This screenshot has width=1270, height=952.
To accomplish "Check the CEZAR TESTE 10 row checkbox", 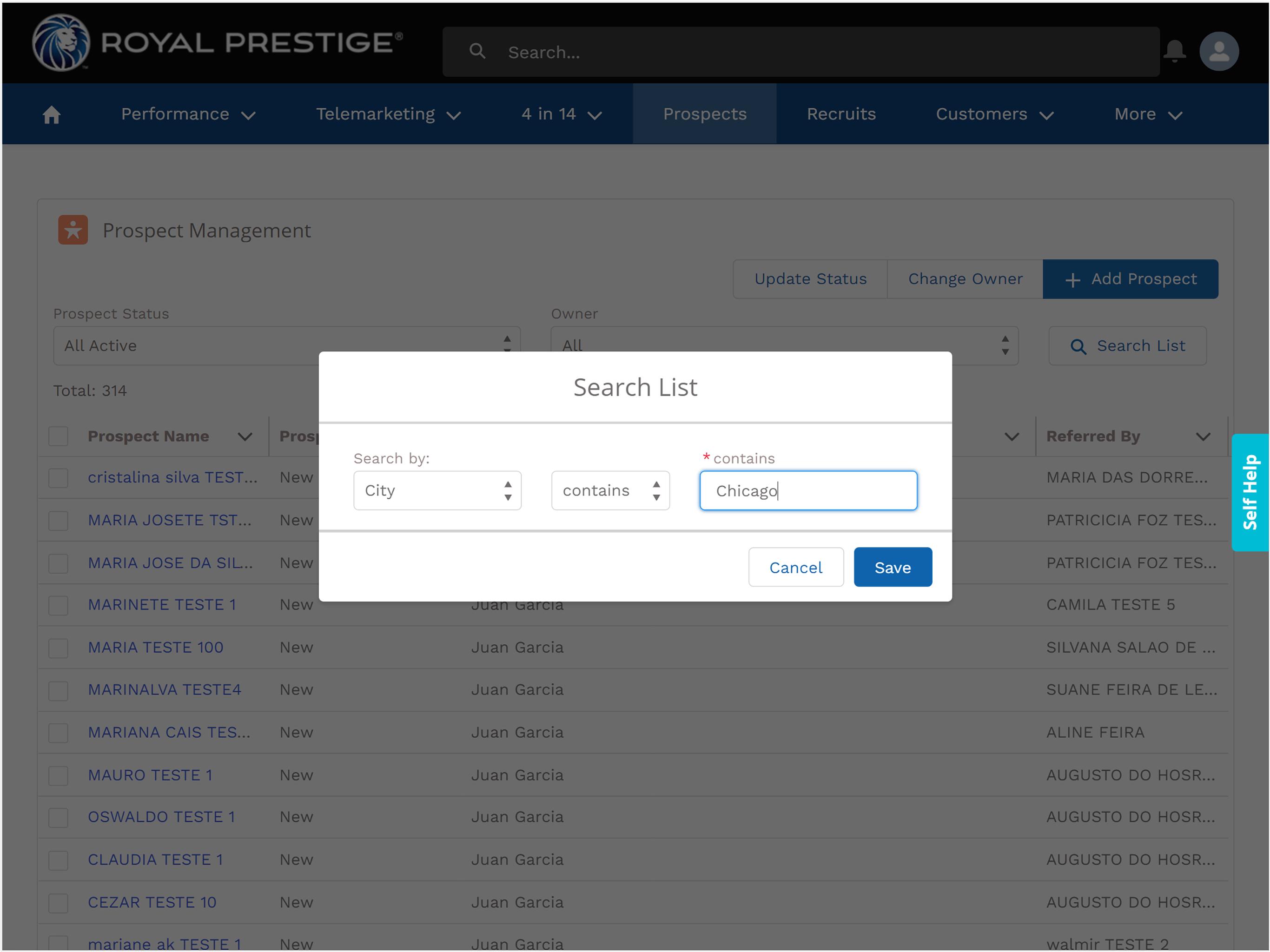I will tap(59, 903).
